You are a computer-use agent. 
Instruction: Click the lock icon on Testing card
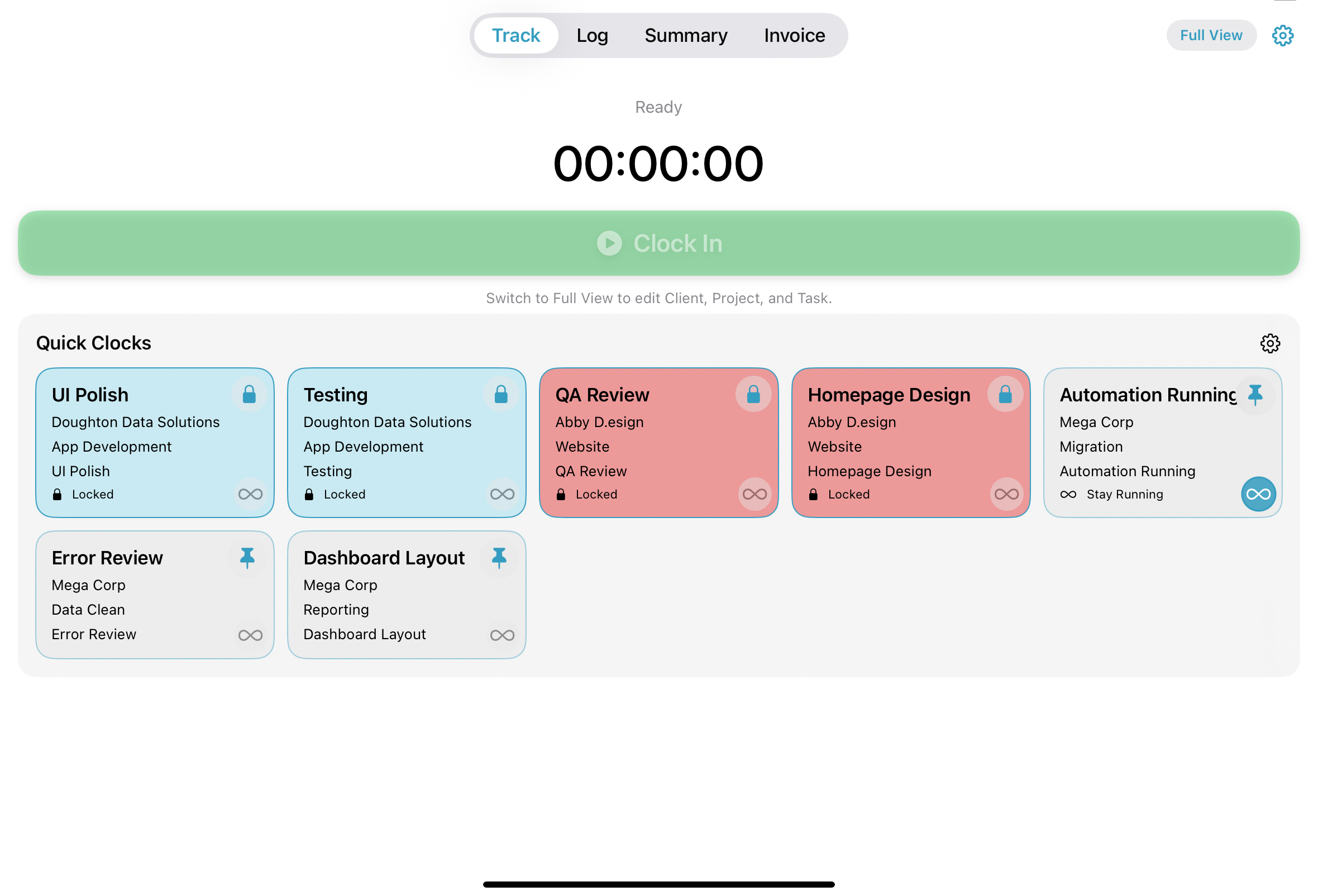pyautogui.click(x=502, y=395)
